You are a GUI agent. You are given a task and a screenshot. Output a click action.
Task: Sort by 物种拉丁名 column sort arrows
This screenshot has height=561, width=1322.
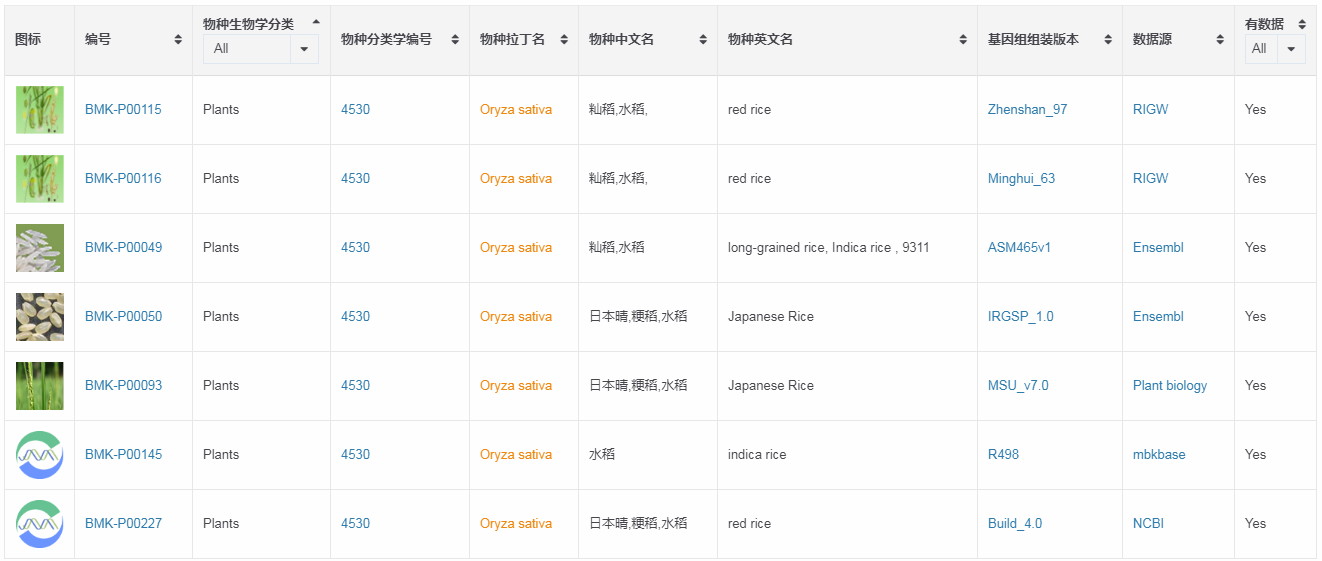click(564, 40)
